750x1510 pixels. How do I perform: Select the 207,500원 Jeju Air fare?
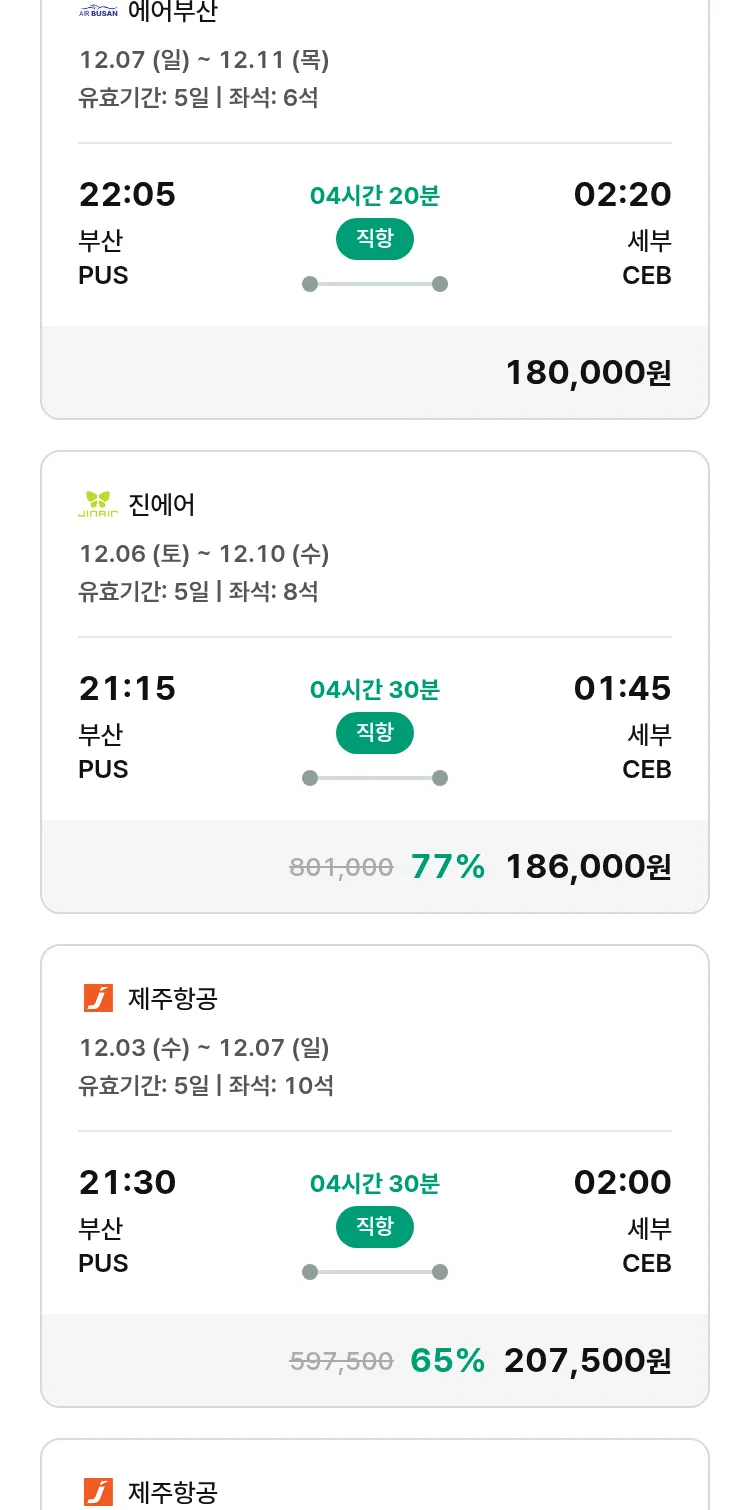click(588, 1361)
